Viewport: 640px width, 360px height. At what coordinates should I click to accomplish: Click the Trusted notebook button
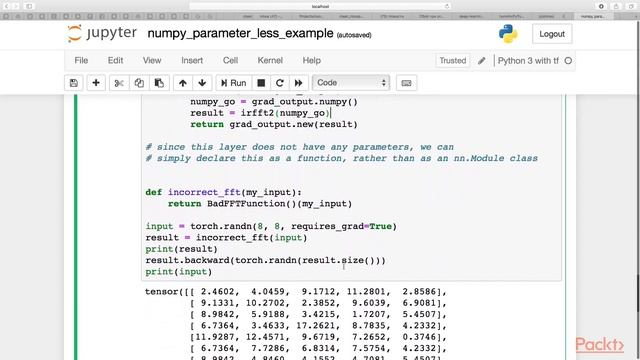453,60
